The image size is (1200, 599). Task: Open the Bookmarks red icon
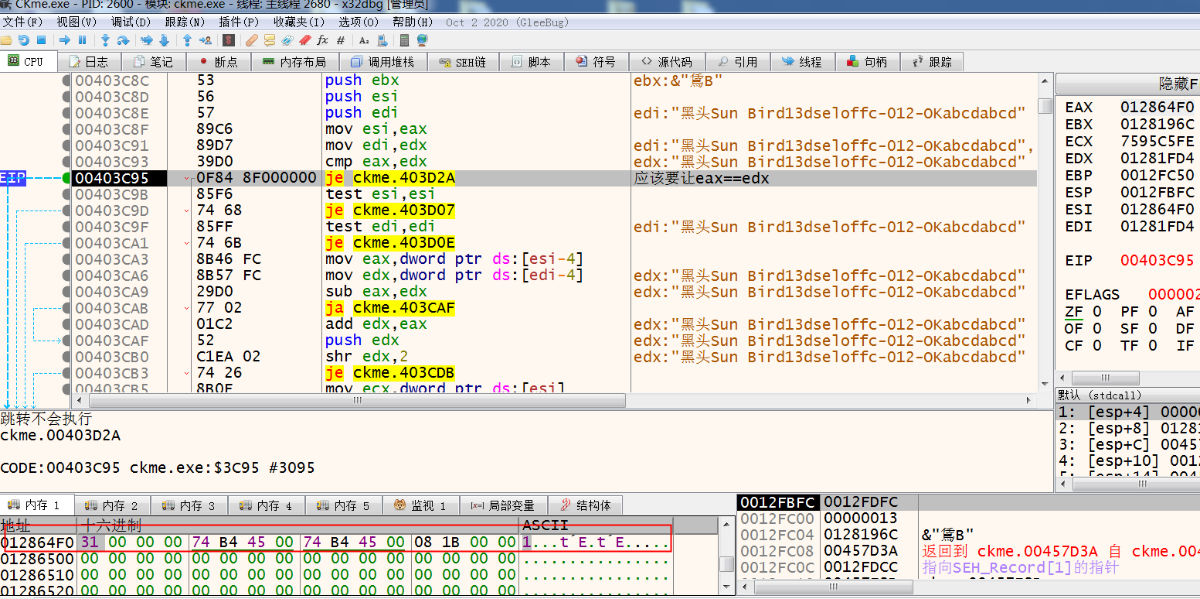(303, 40)
